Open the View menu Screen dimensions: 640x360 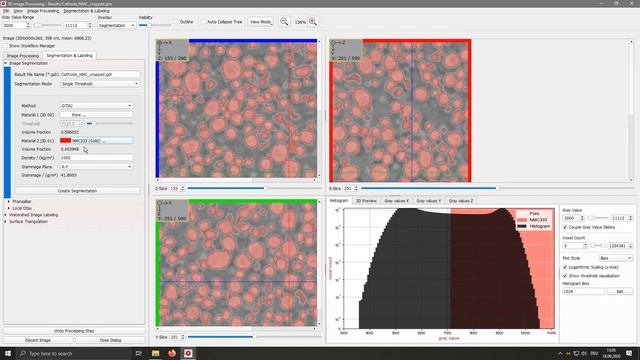[x=18, y=11]
